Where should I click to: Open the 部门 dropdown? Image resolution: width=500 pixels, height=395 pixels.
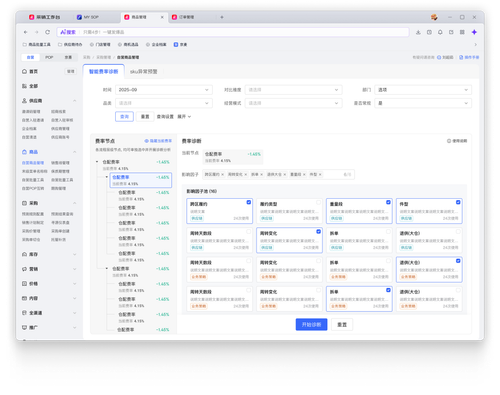pos(423,90)
